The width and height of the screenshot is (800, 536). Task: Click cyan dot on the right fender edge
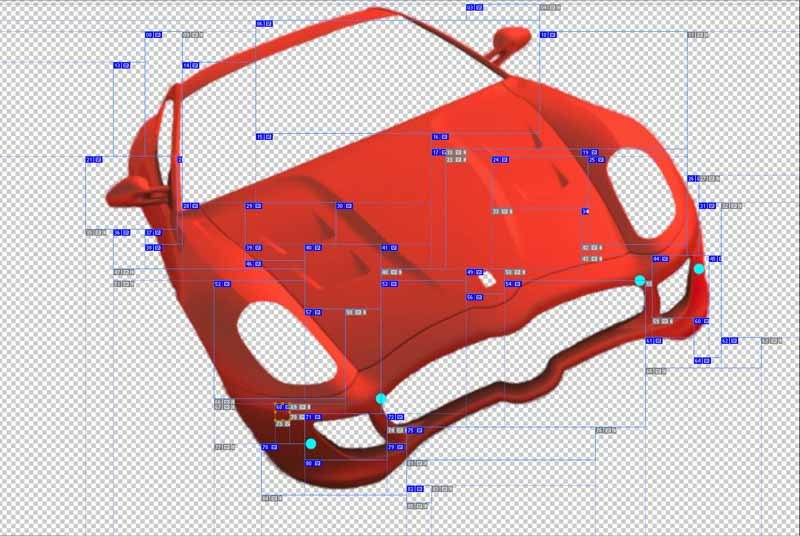(699, 269)
